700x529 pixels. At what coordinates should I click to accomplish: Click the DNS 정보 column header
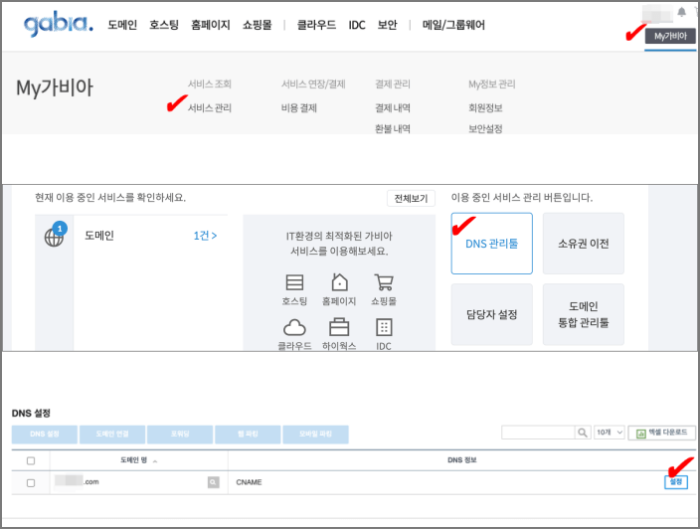tap(462, 460)
